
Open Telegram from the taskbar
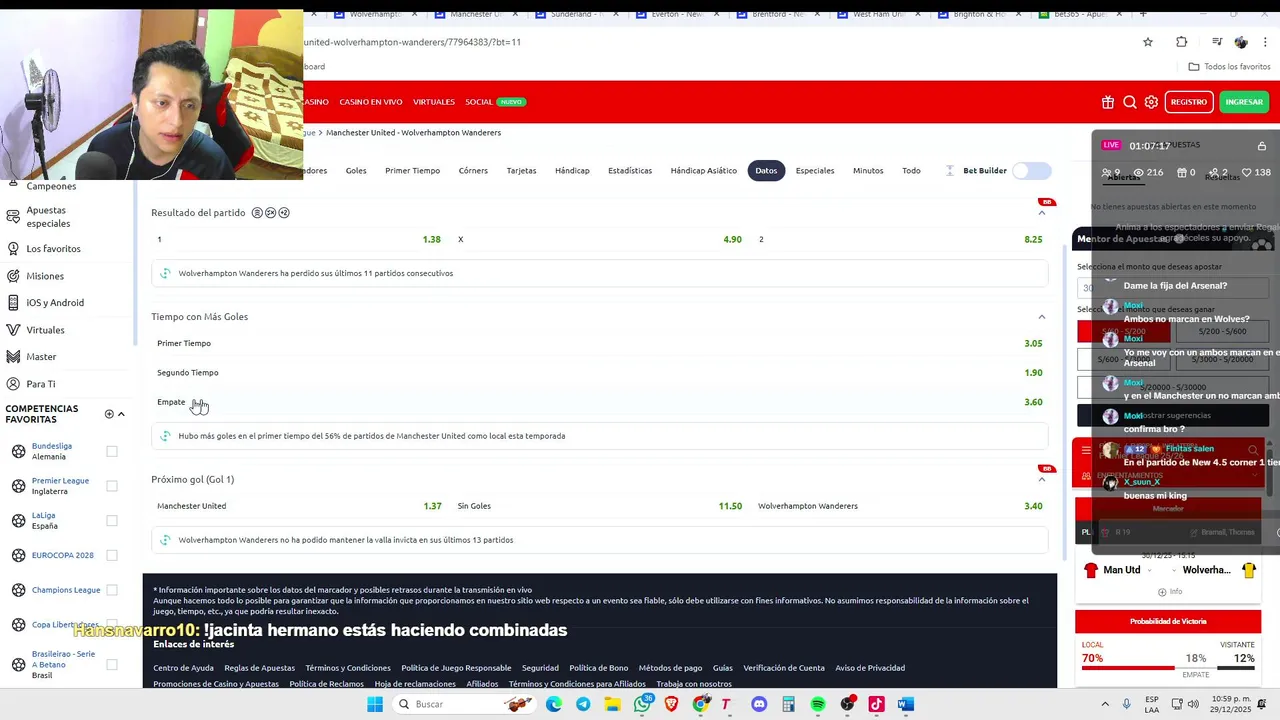pos(583,704)
